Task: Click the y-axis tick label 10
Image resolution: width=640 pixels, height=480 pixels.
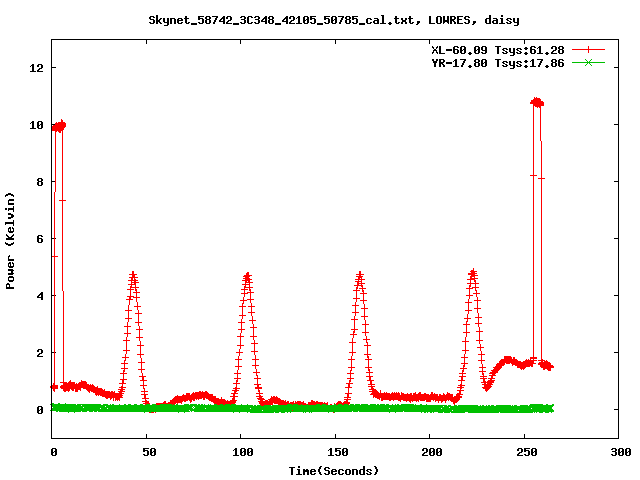Action: tap(36, 125)
